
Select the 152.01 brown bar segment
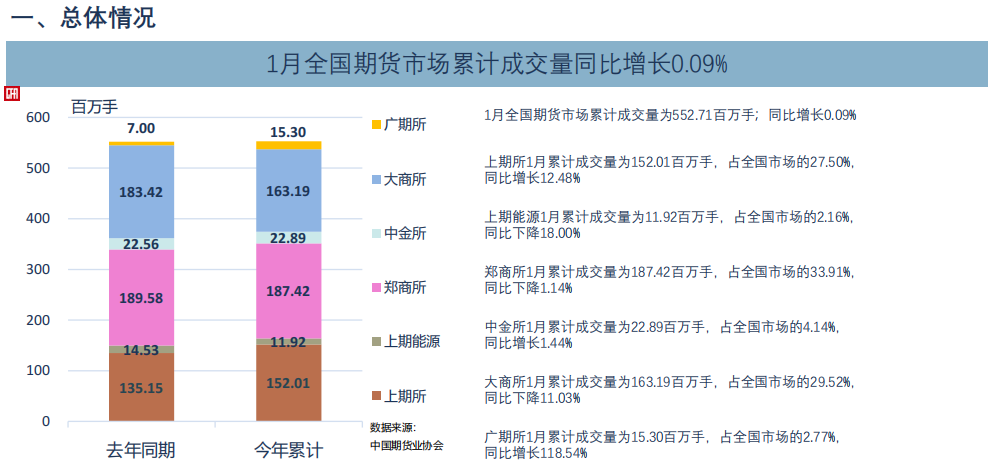[288, 383]
